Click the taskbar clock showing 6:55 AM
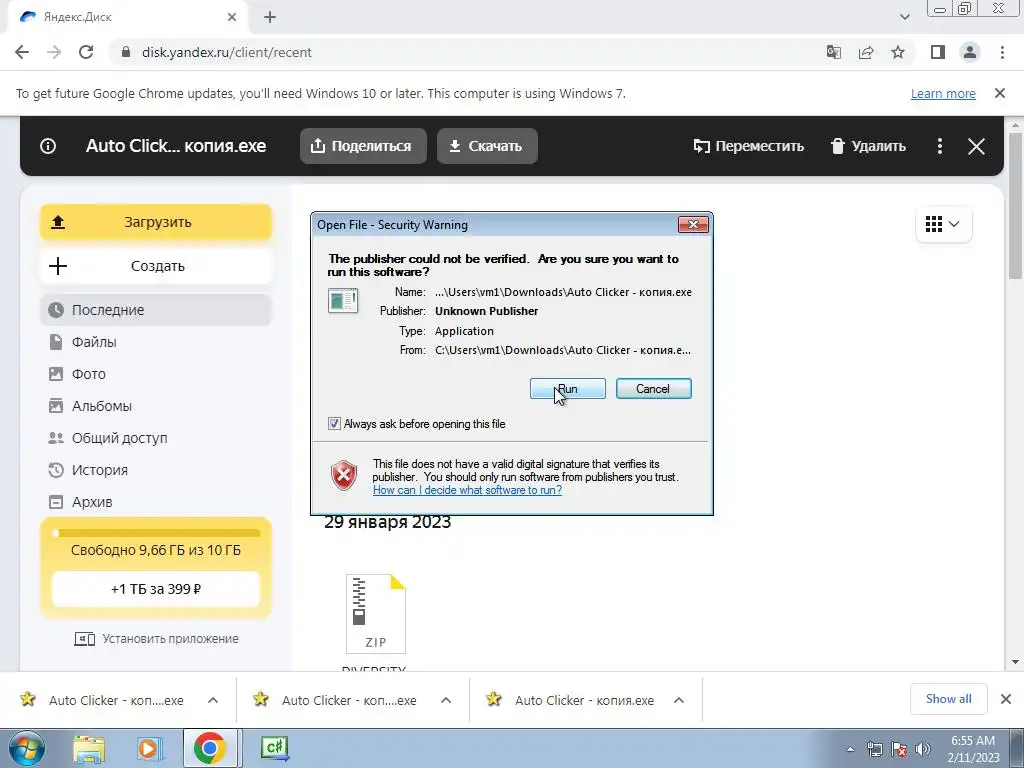This screenshot has width=1024, height=768. [x=973, y=749]
